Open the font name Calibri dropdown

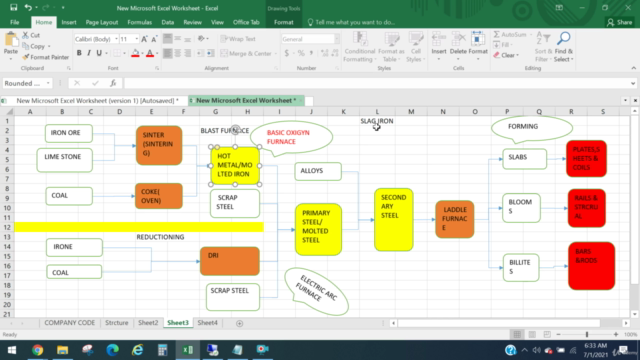pyautogui.click(x=116, y=39)
